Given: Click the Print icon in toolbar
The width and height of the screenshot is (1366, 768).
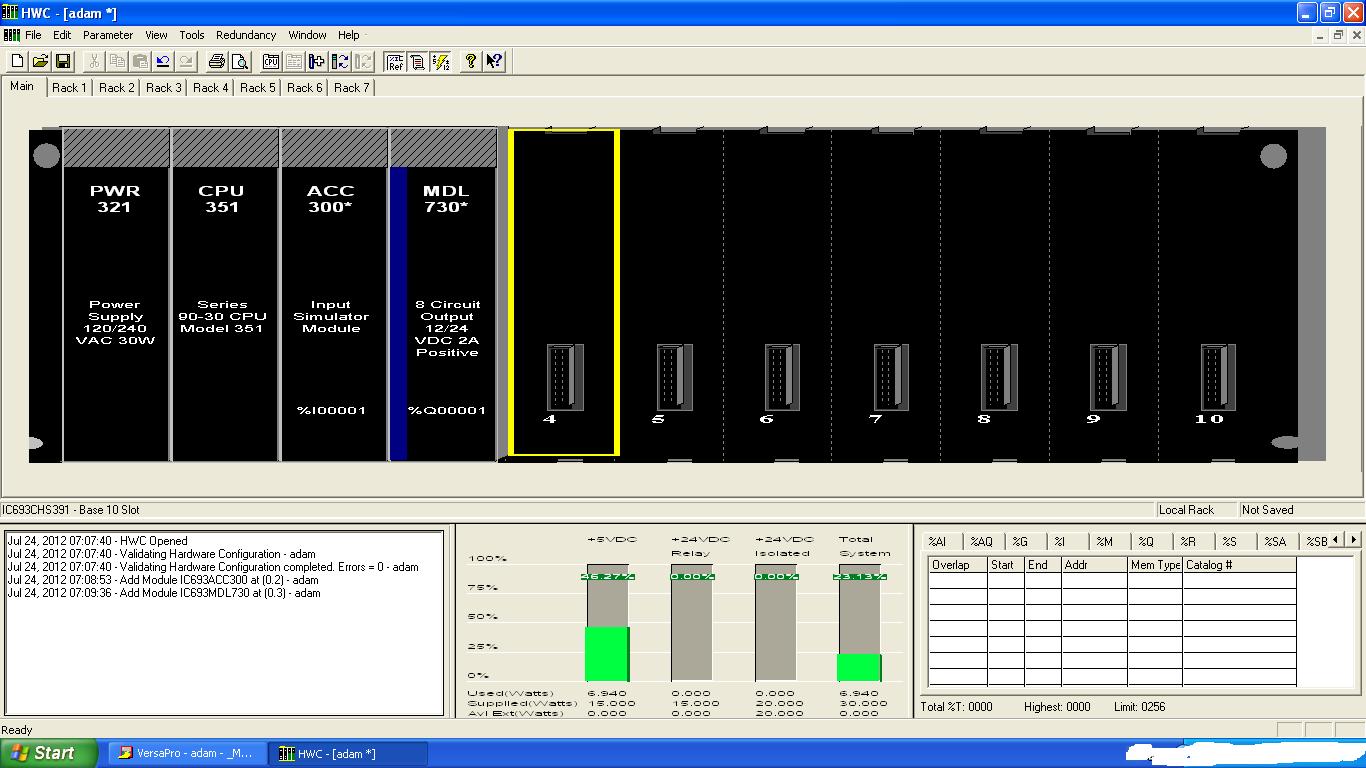Looking at the screenshot, I should 217,62.
